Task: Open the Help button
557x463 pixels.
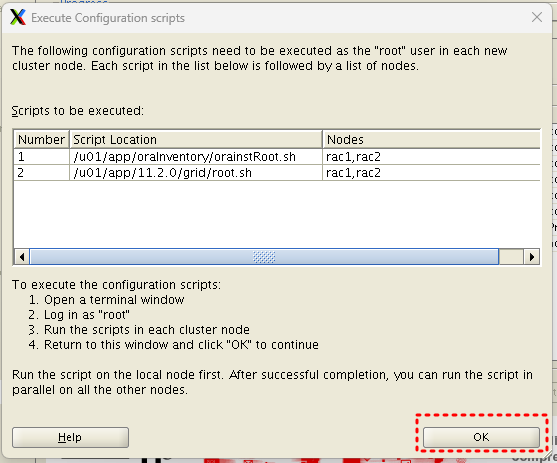Action: [70, 437]
